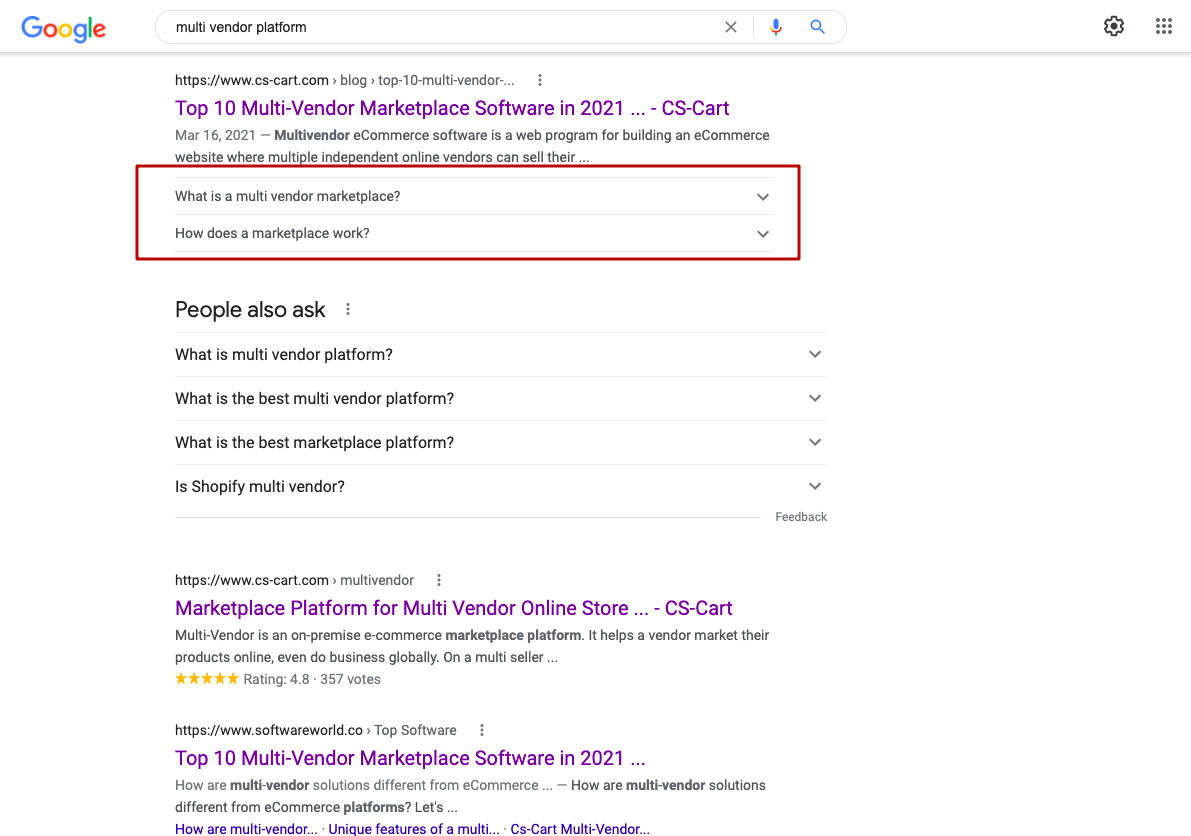Open the Google apps grid icon

click(1163, 27)
